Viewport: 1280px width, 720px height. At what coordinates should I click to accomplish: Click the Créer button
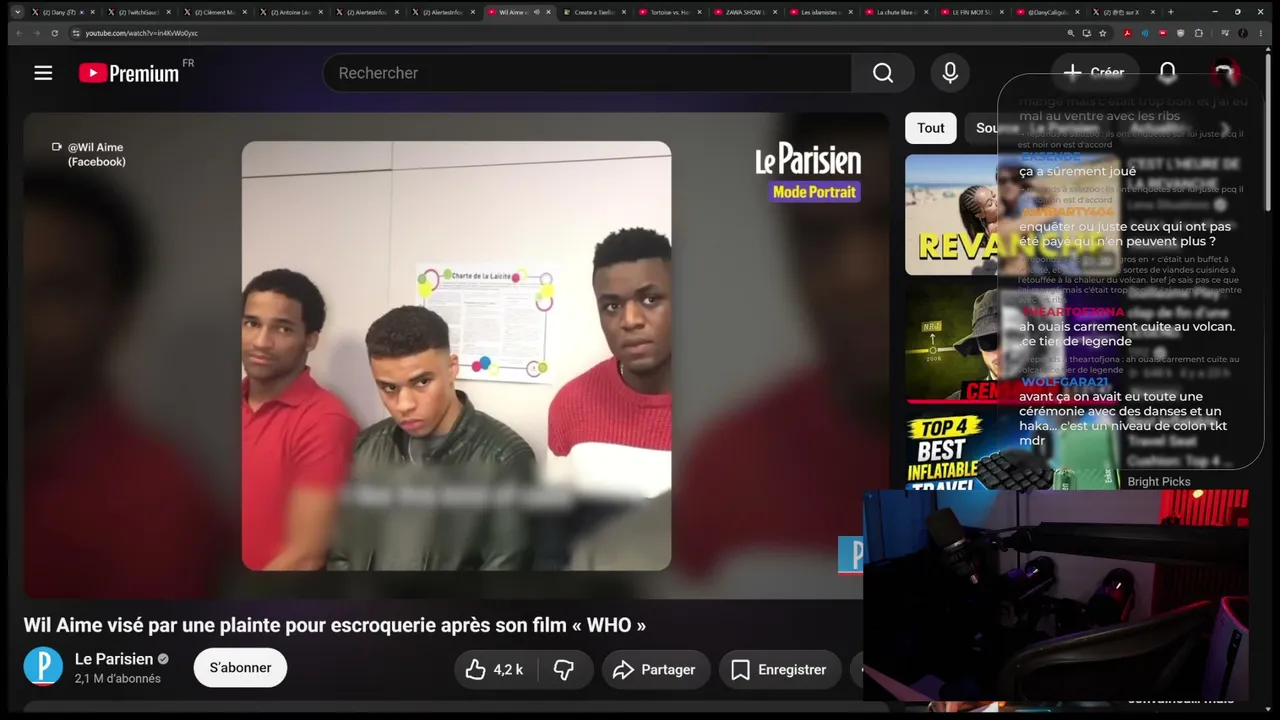tap(1094, 72)
